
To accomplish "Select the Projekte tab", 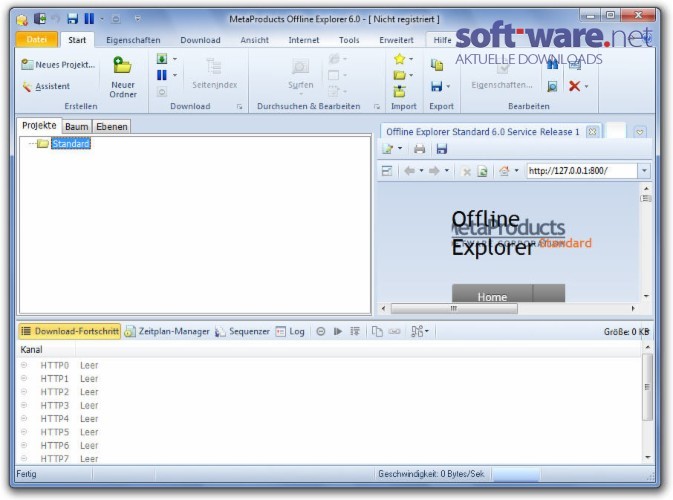I will click(x=39, y=125).
